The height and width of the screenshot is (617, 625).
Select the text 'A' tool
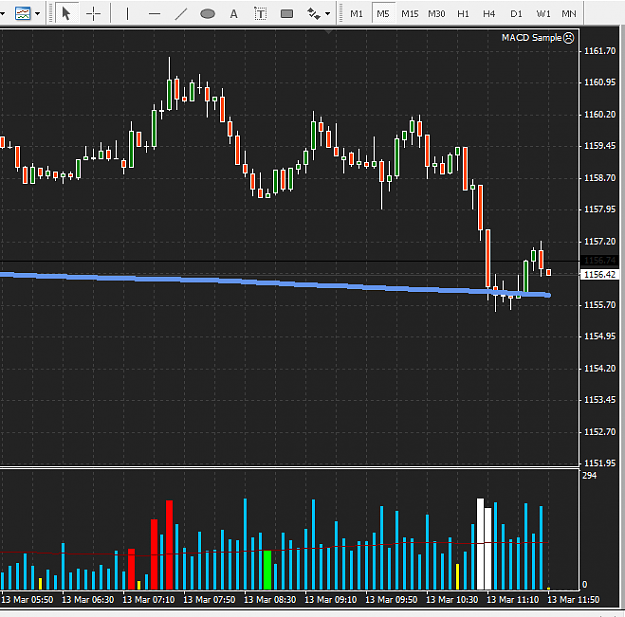pos(234,14)
